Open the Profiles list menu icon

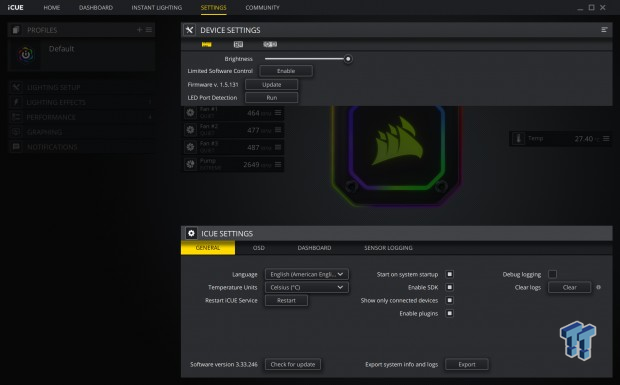tap(149, 30)
